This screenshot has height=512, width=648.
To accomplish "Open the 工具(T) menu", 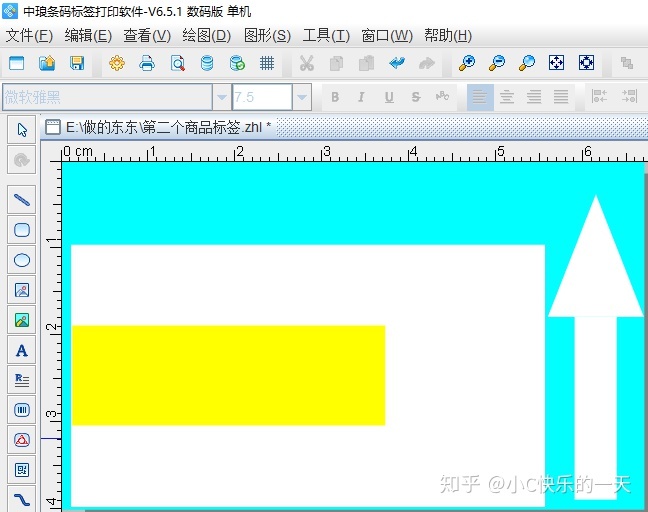I will coord(326,36).
